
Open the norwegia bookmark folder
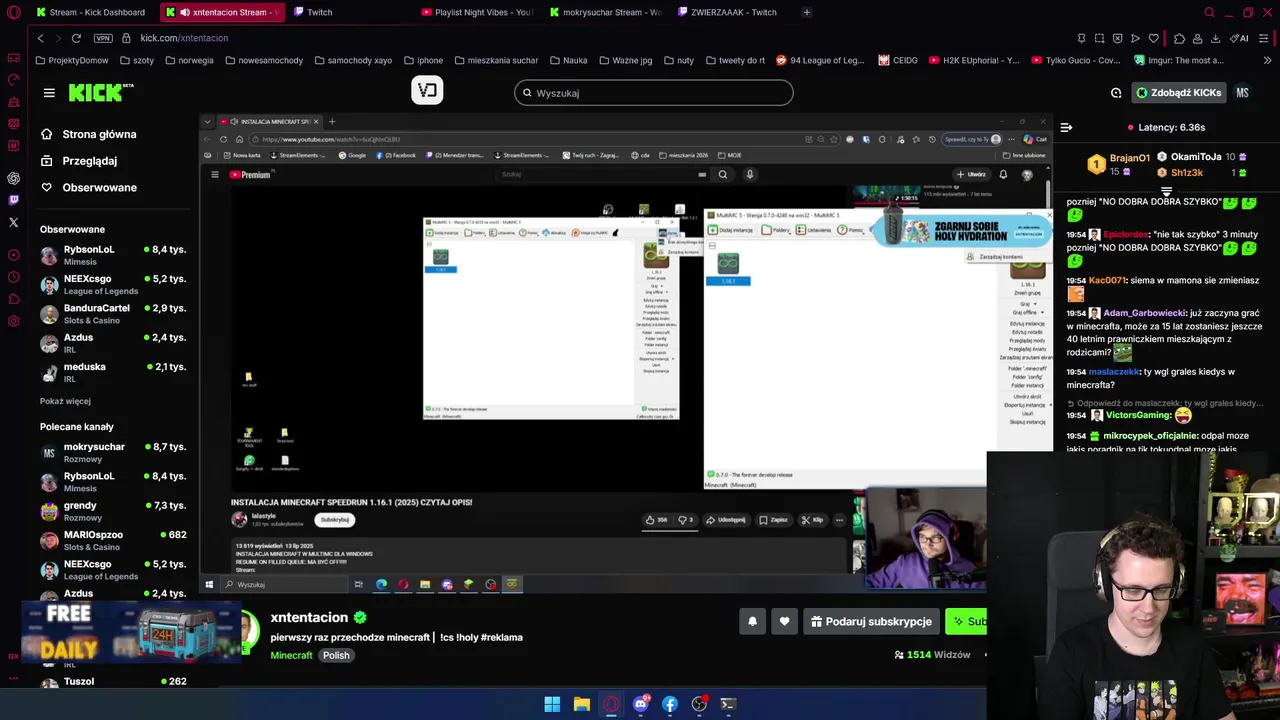[x=188, y=60]
